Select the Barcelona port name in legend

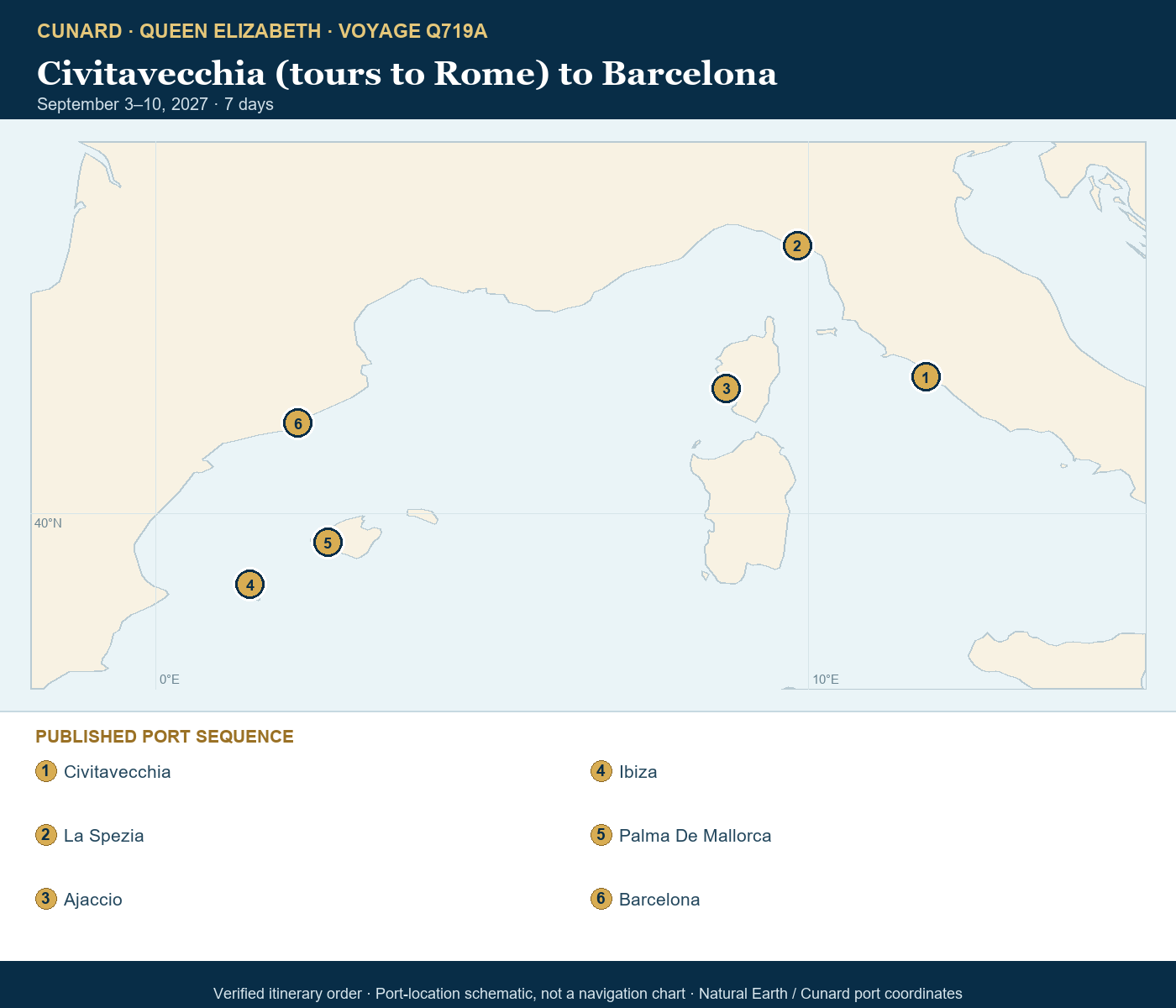point(659,900)
